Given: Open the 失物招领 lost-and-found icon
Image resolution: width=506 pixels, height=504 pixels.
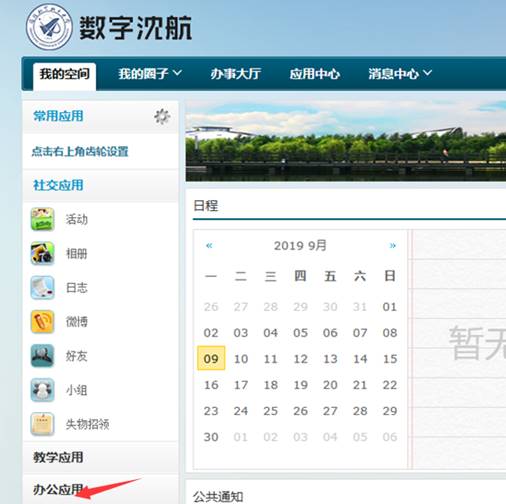Looking at the screenshot, I should pyautogui.click(x=42, y=424).
